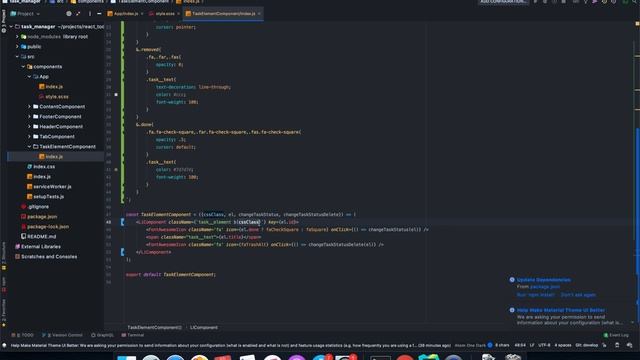Click 'Don't ask again' link

[578, 295]
